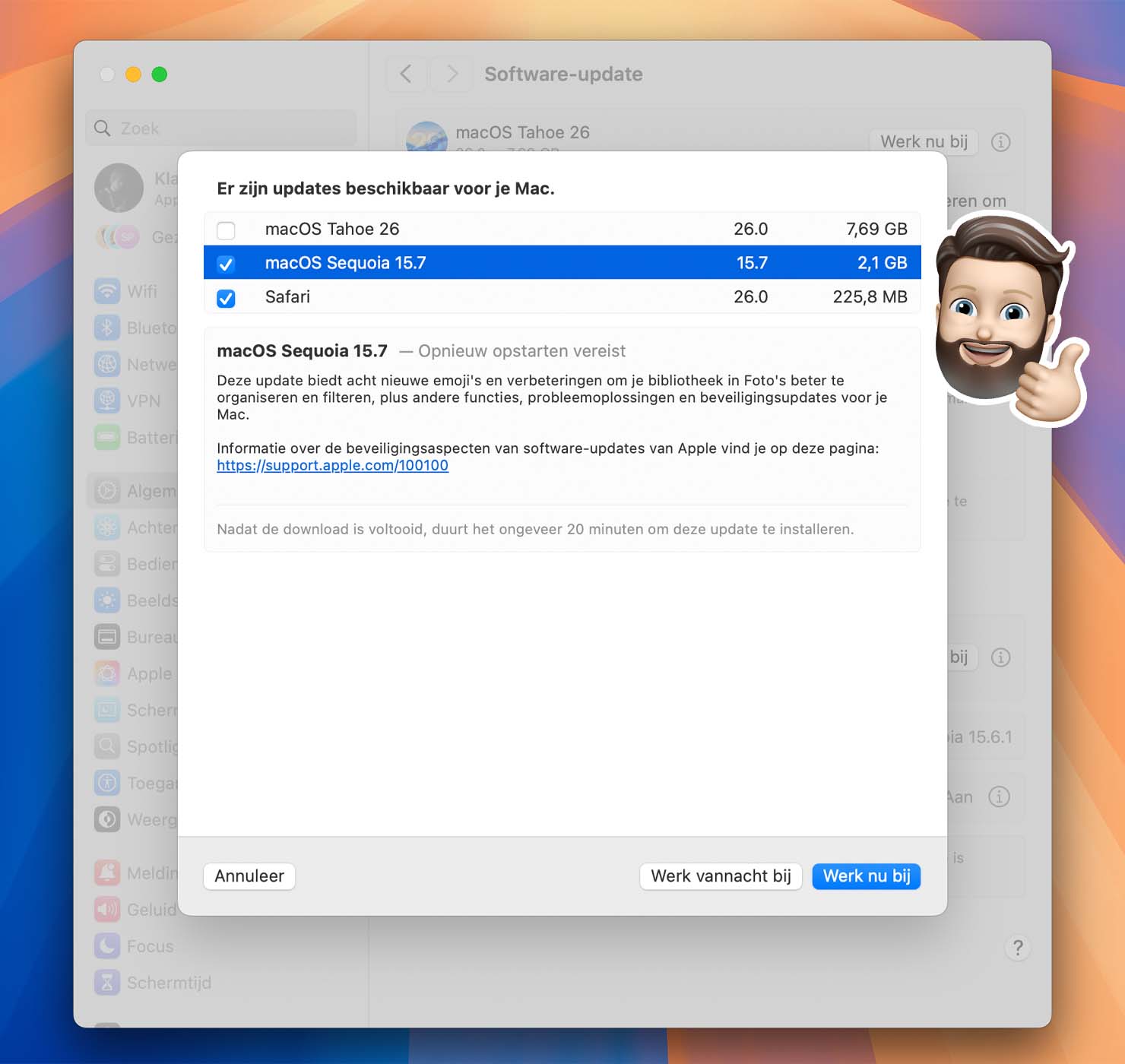Open the Netwerk globe icon
Viewport: 1125px width, 1064px height.
click(x=107, y=364)
